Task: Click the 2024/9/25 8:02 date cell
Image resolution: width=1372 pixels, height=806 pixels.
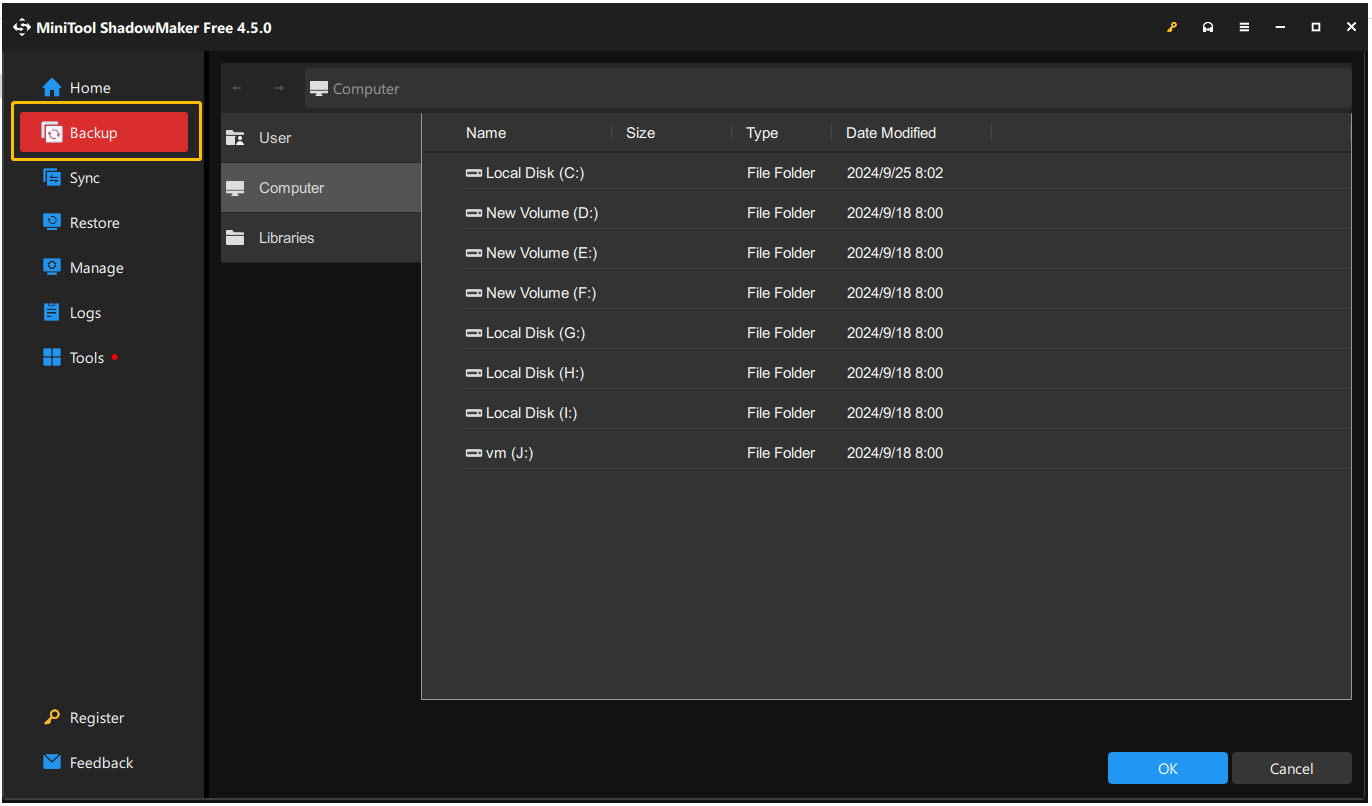Action: (895, 173)
